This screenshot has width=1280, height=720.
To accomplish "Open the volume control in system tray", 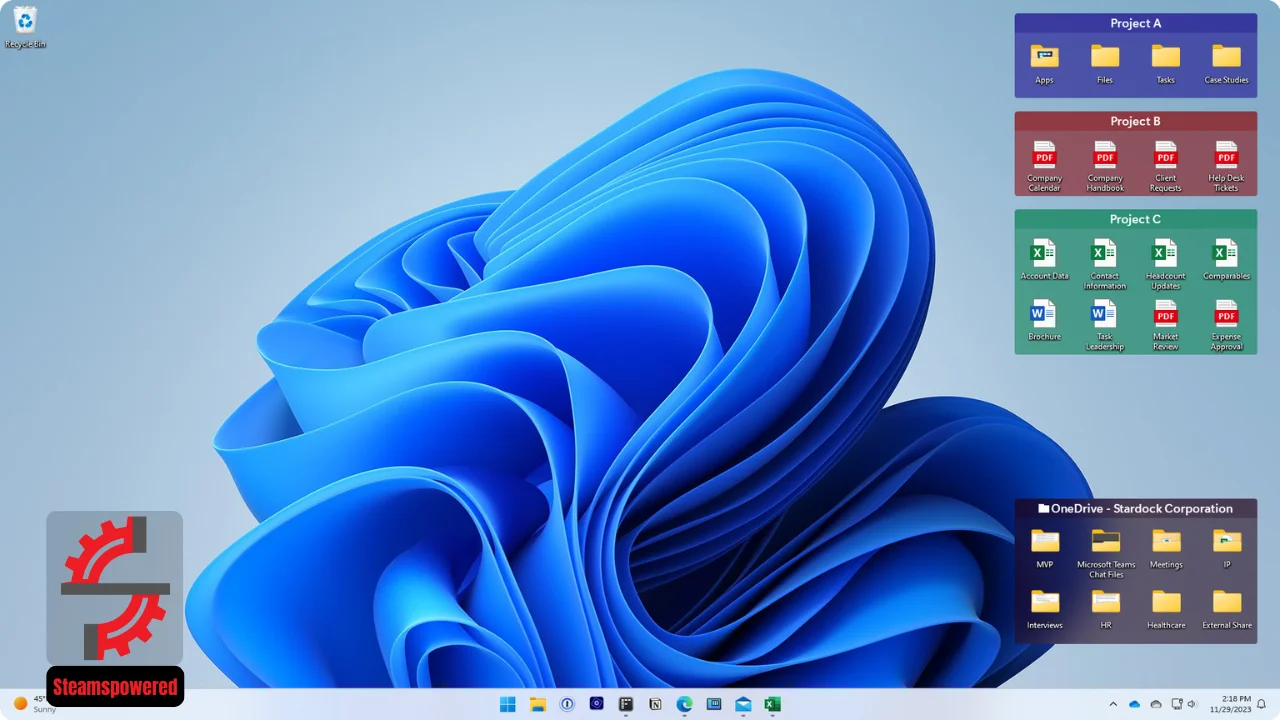I will tap(1191, 704).
